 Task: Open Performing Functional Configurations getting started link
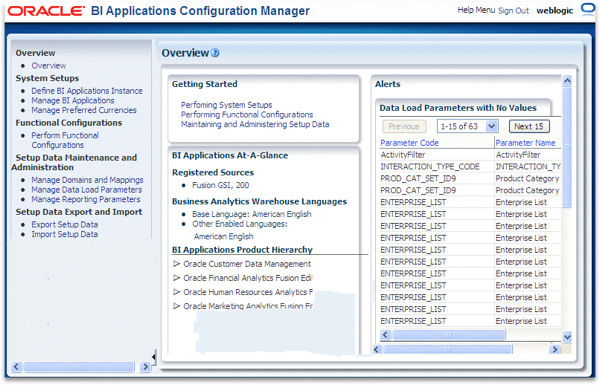pos(247,114)
